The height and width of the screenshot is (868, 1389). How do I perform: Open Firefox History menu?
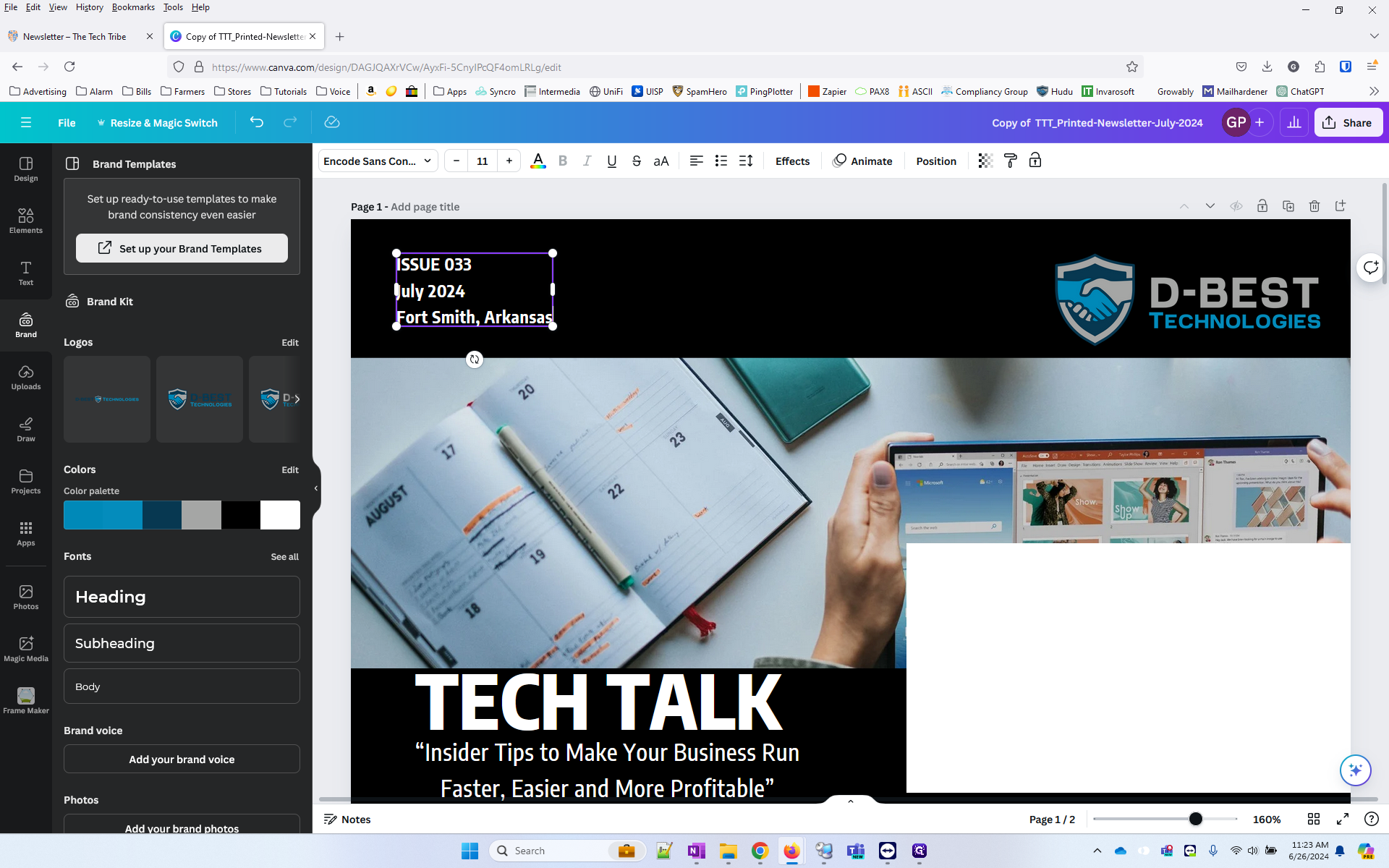click(89, 7)
